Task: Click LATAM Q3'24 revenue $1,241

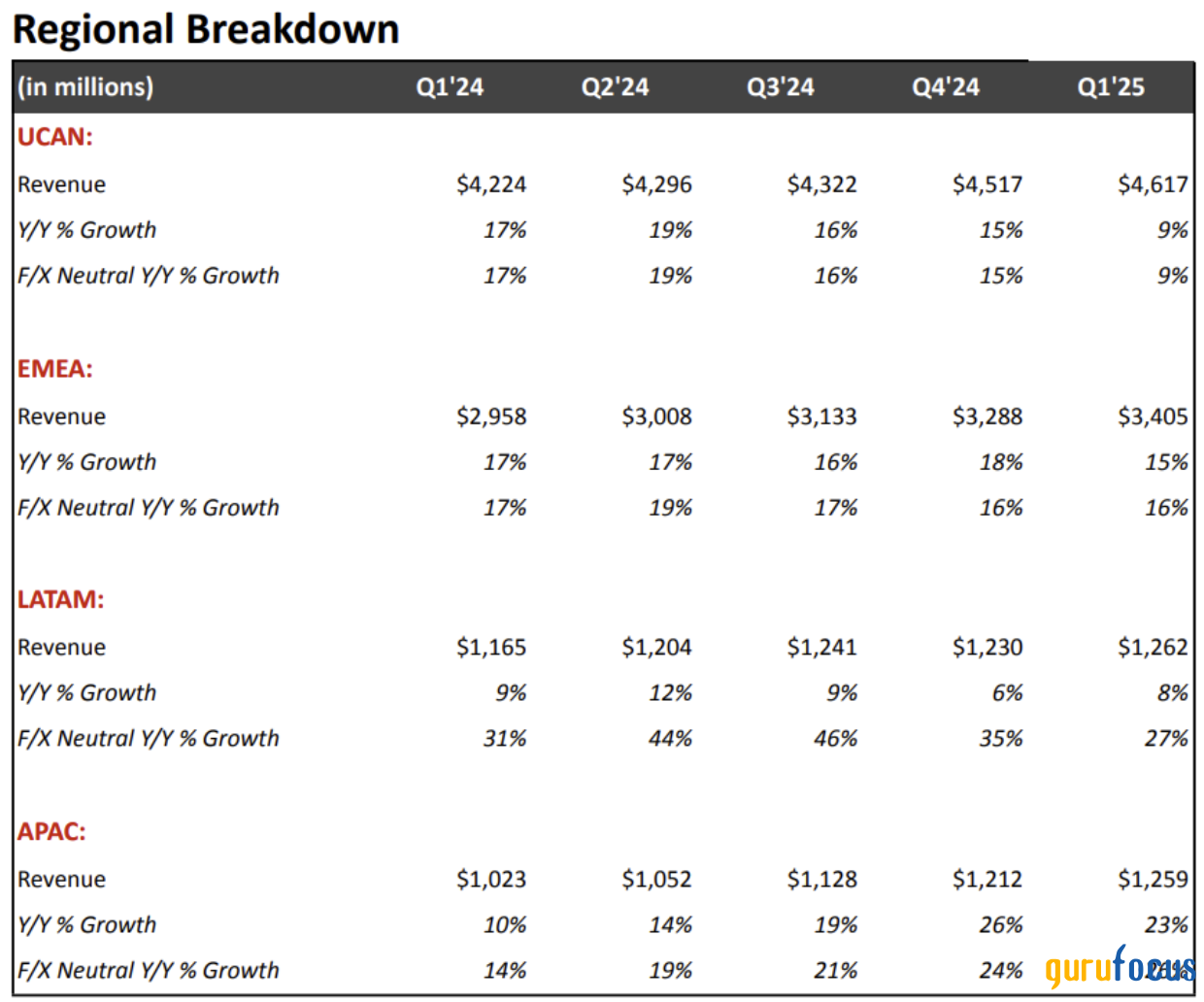Action: [821, 647]
